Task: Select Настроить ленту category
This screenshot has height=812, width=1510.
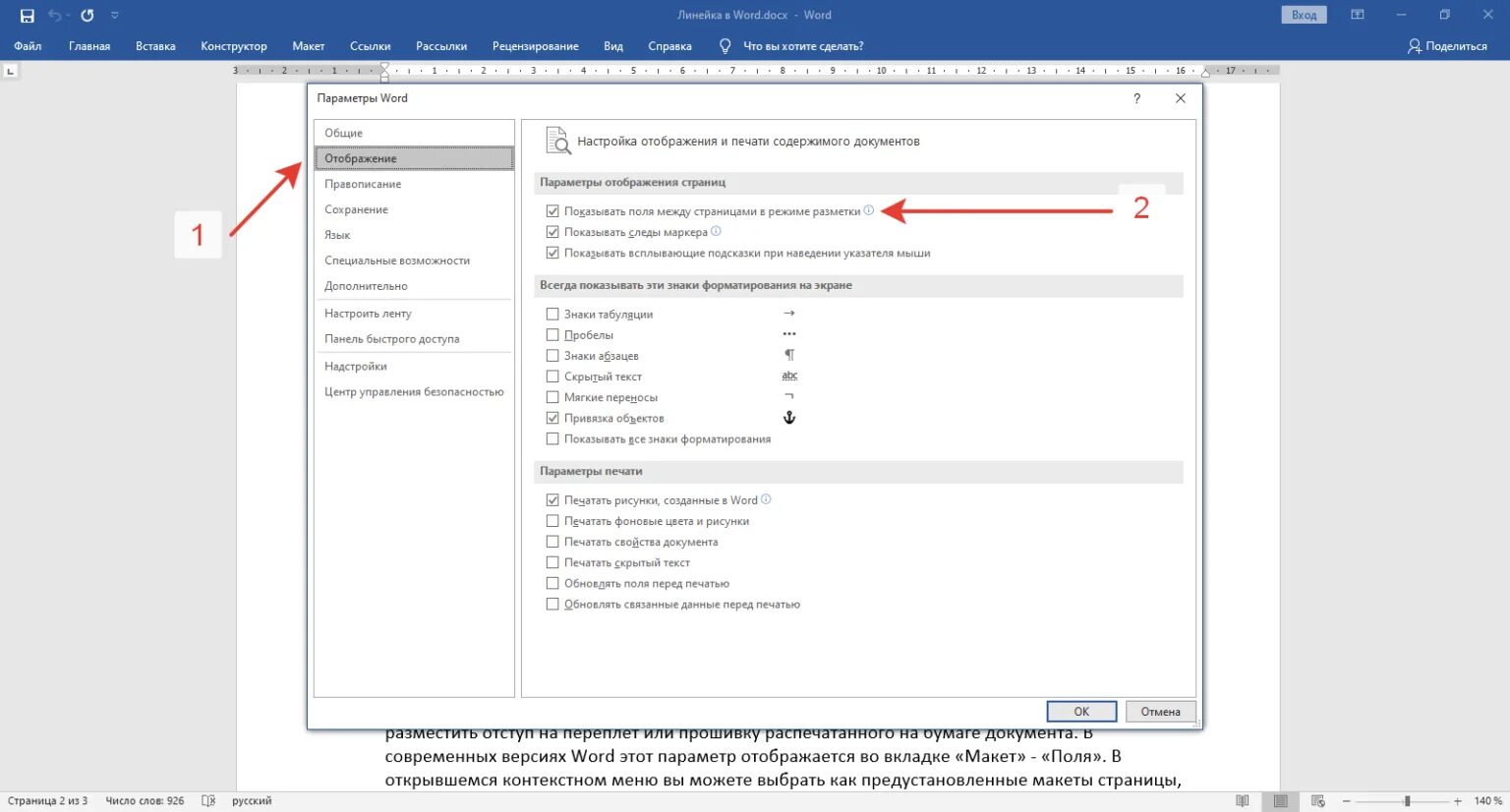Action: click(x=414, y=314)
